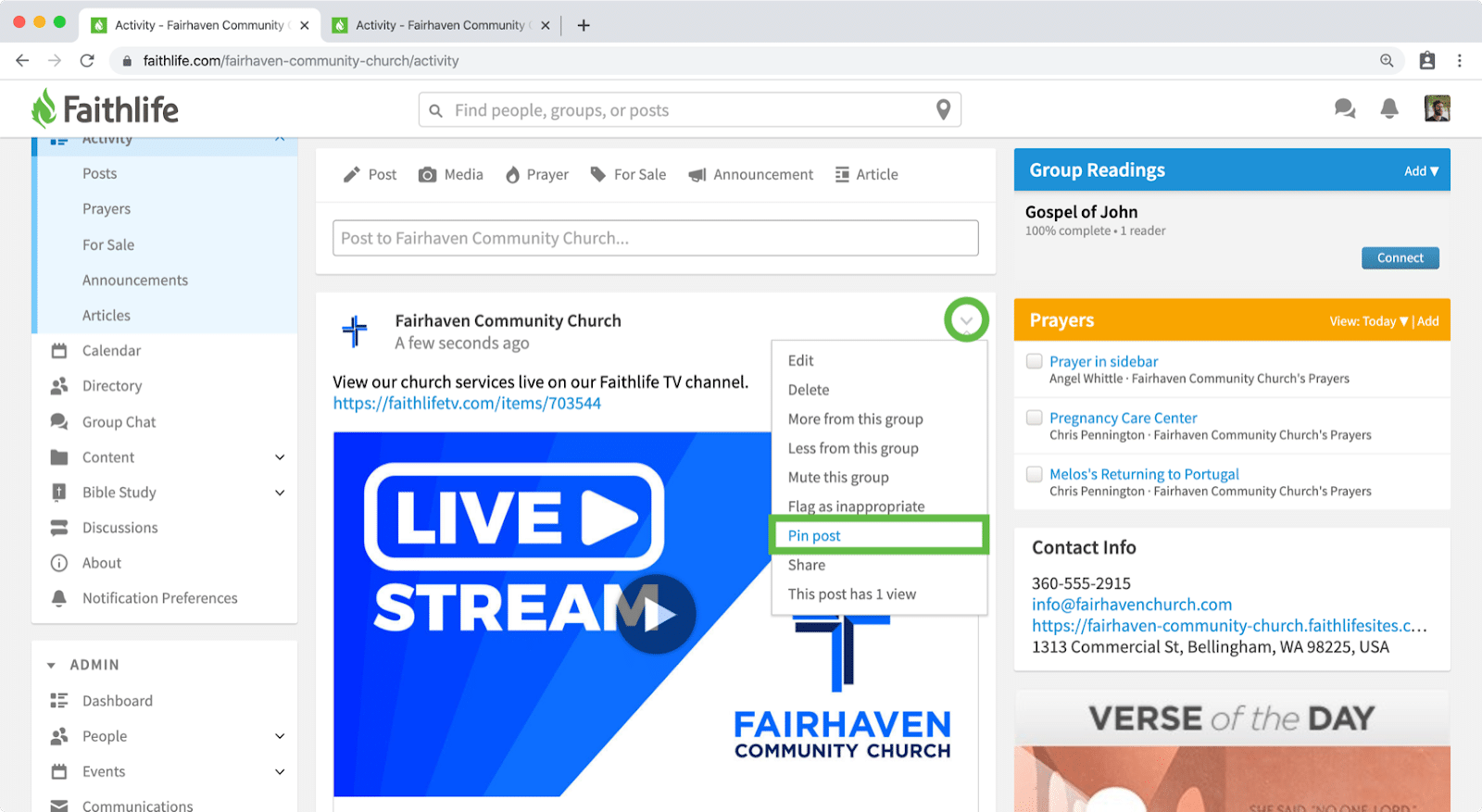This screenshot has width=1482, height=812.
Task: Open the Announcements sidebar item
Action: 135,280
